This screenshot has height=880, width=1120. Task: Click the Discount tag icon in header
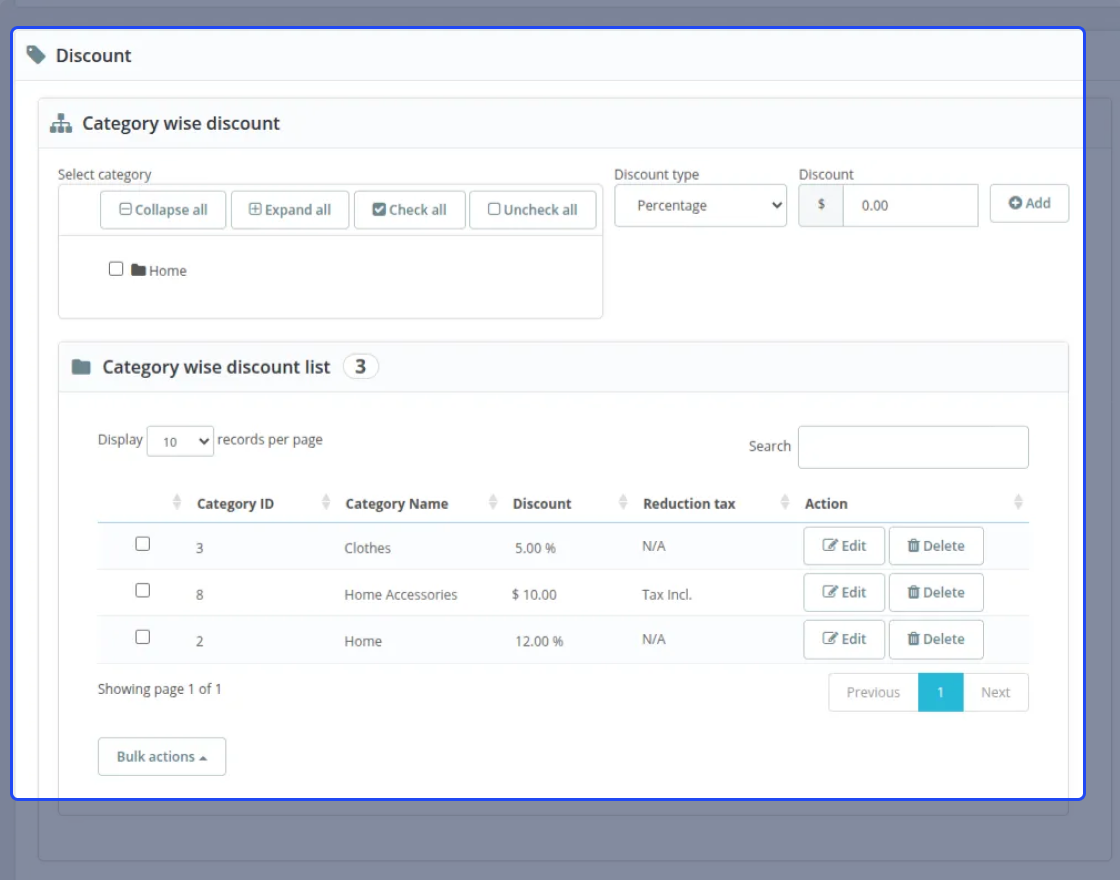tap(36, 55)
